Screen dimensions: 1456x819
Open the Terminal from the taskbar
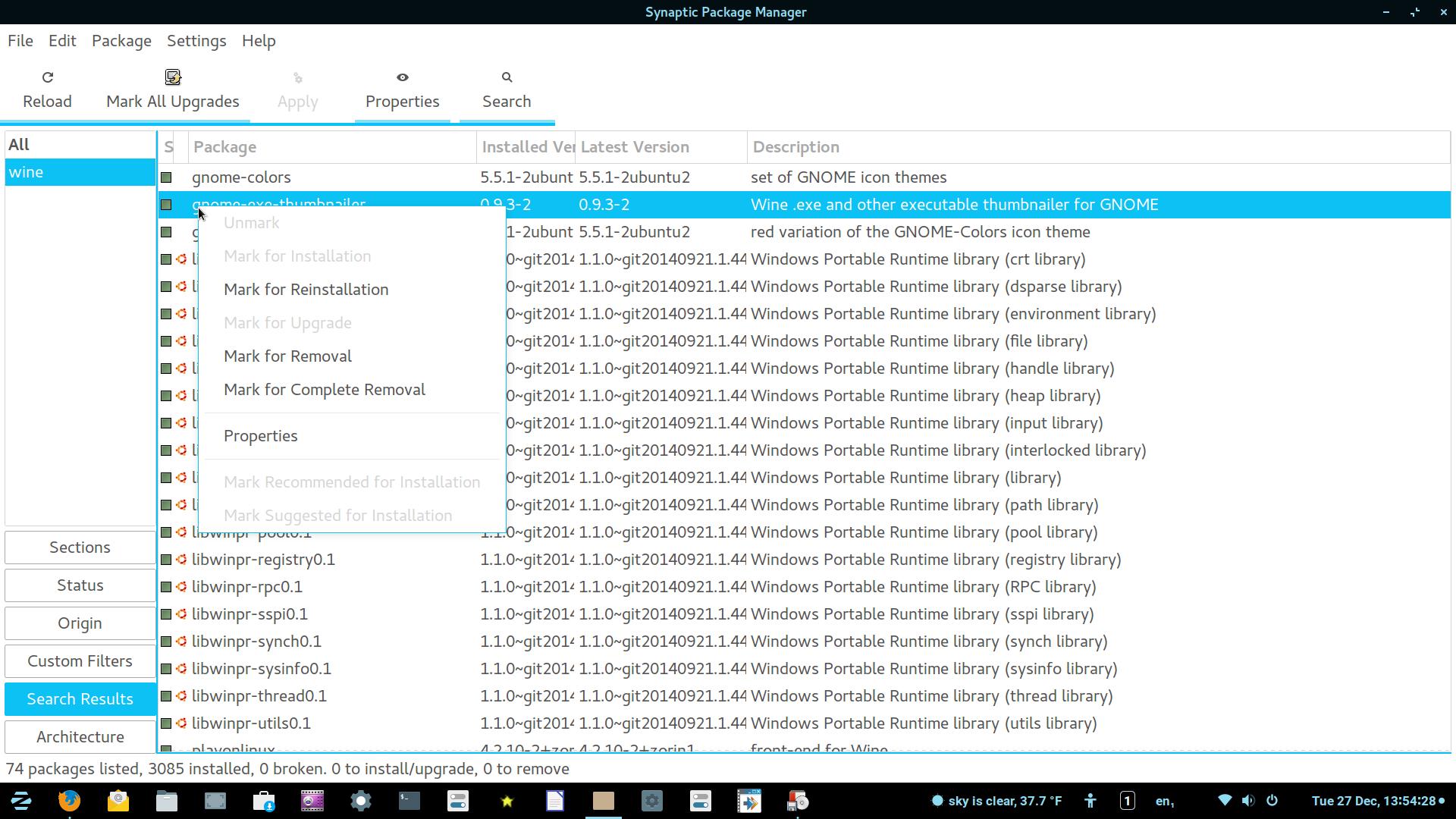point(409,801)
